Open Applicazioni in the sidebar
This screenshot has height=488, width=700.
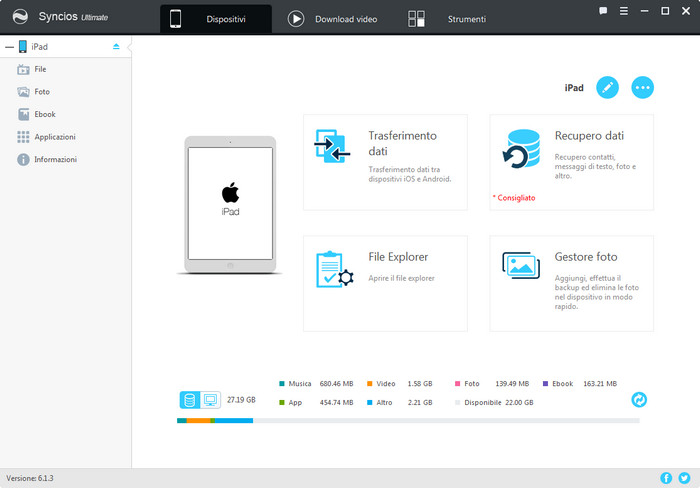(x=66, y=137)
